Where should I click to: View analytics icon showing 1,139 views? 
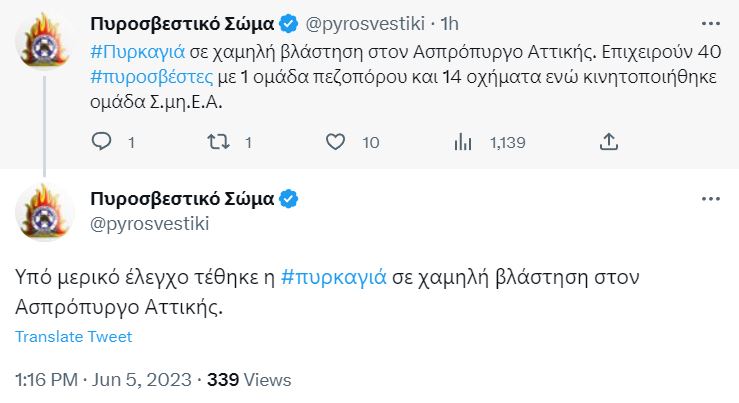click(x=463, y=143)
